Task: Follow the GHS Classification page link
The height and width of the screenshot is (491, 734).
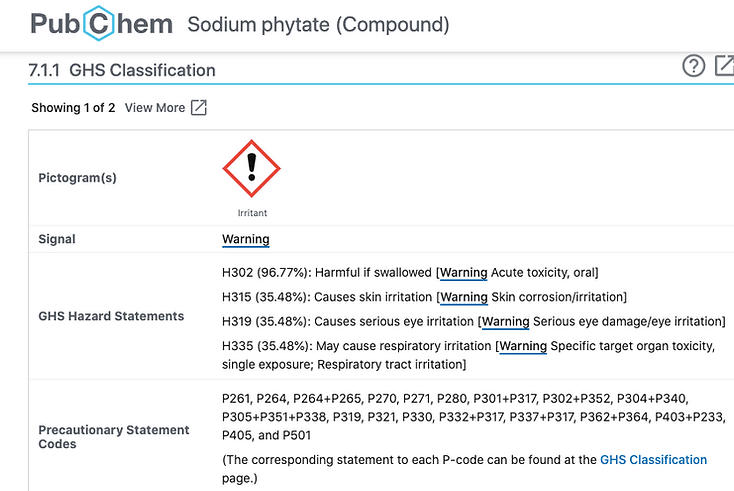Action: (653, 460)
